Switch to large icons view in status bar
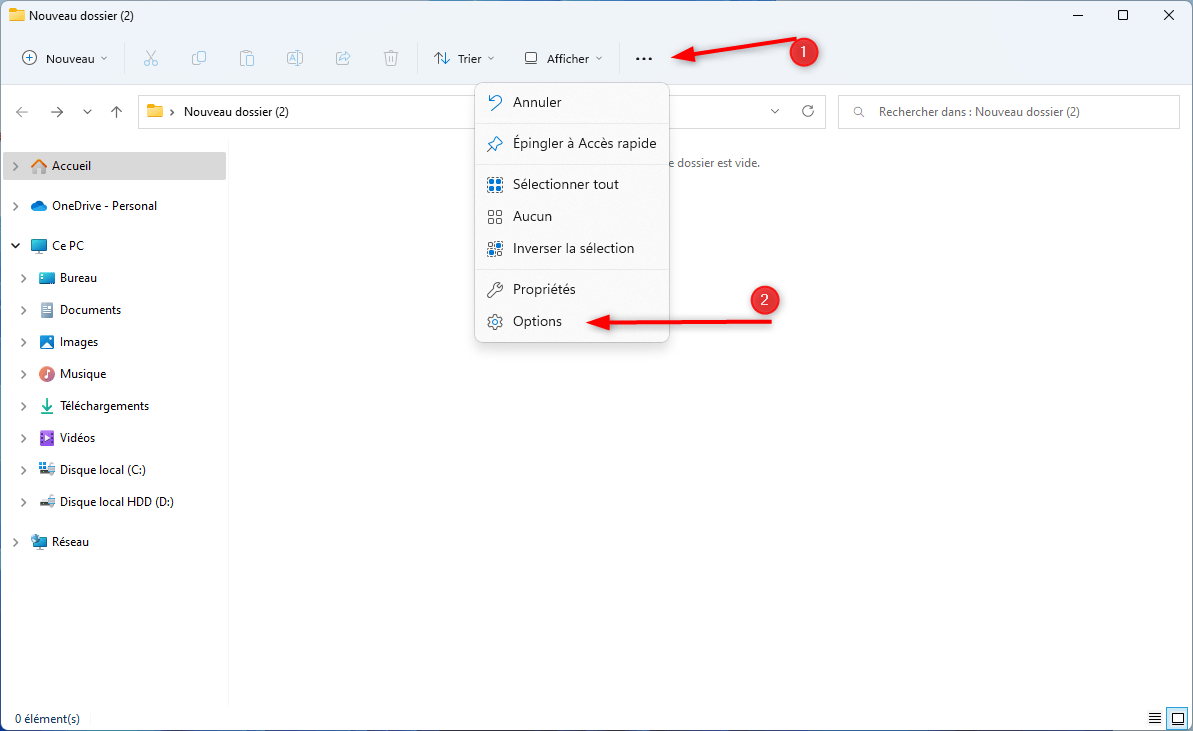The width and height of the screenshot is (1193, 731). coord(1178,718)
